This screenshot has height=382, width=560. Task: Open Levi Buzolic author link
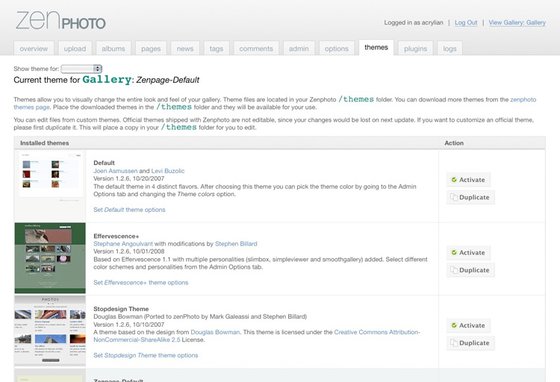168,171
